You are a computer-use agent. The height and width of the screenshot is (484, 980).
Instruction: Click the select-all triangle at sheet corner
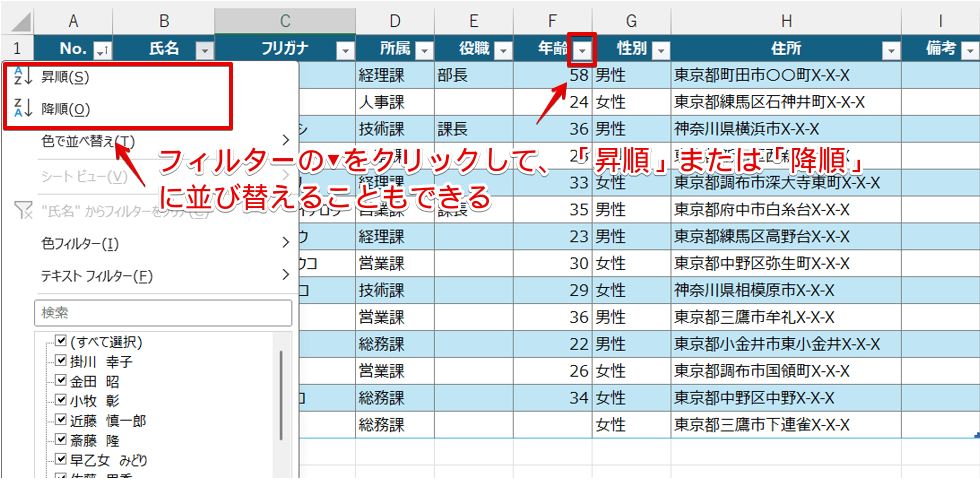point(21,23)
